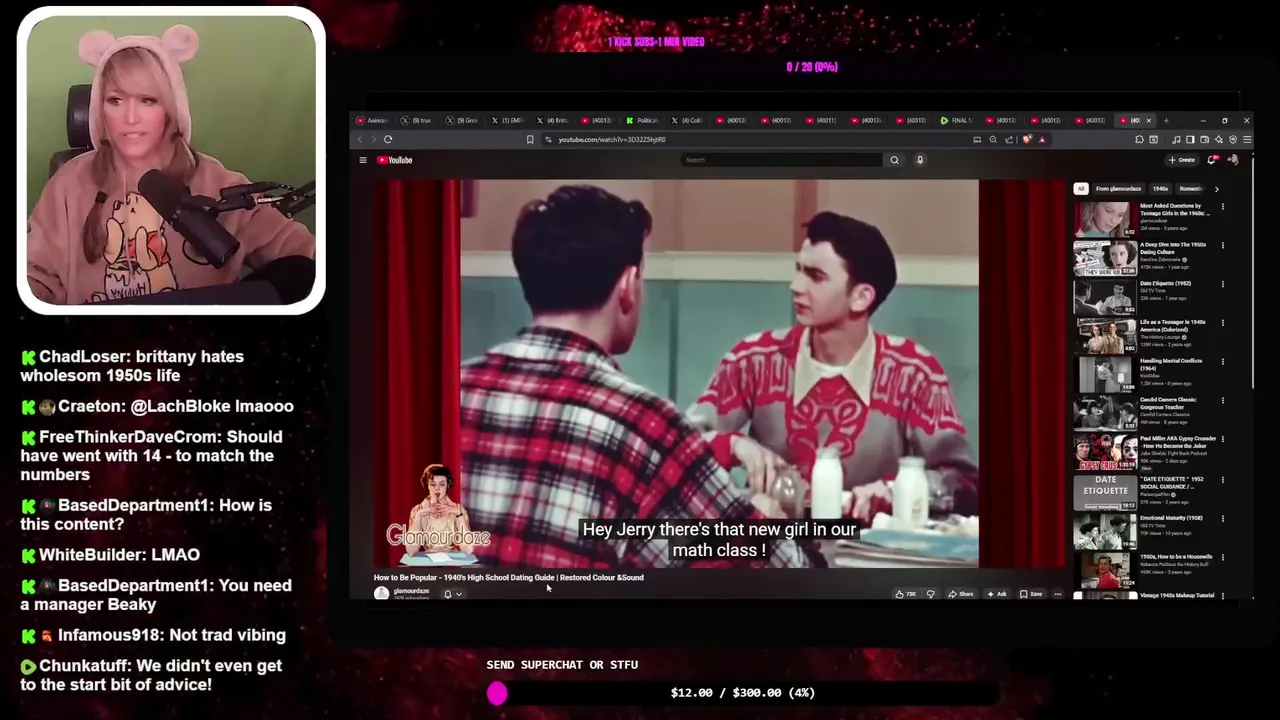Open options for Handling Marital Conflicts video

(x=1222, y=362)
